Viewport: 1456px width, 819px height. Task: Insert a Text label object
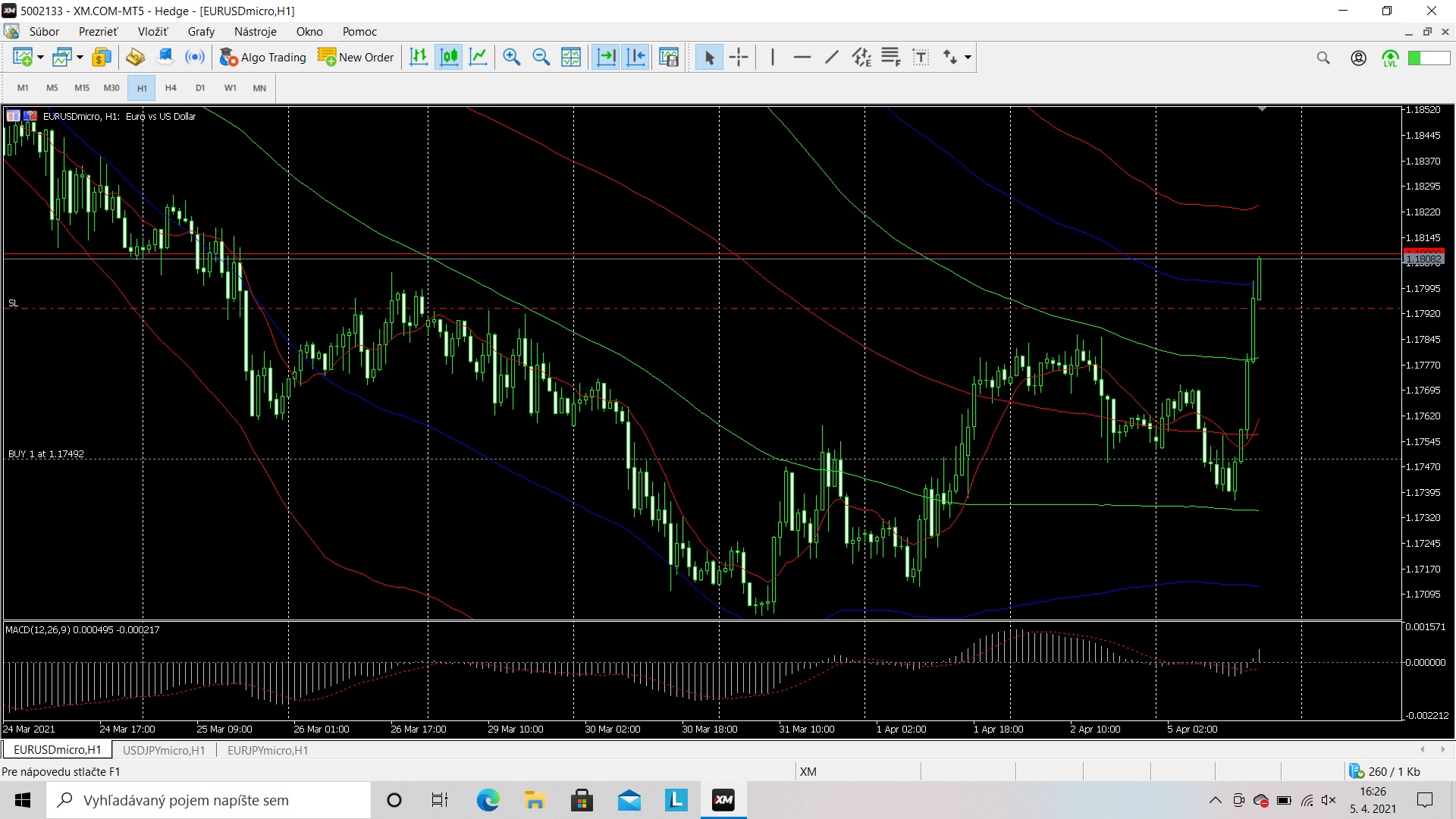tap(921, 57)
